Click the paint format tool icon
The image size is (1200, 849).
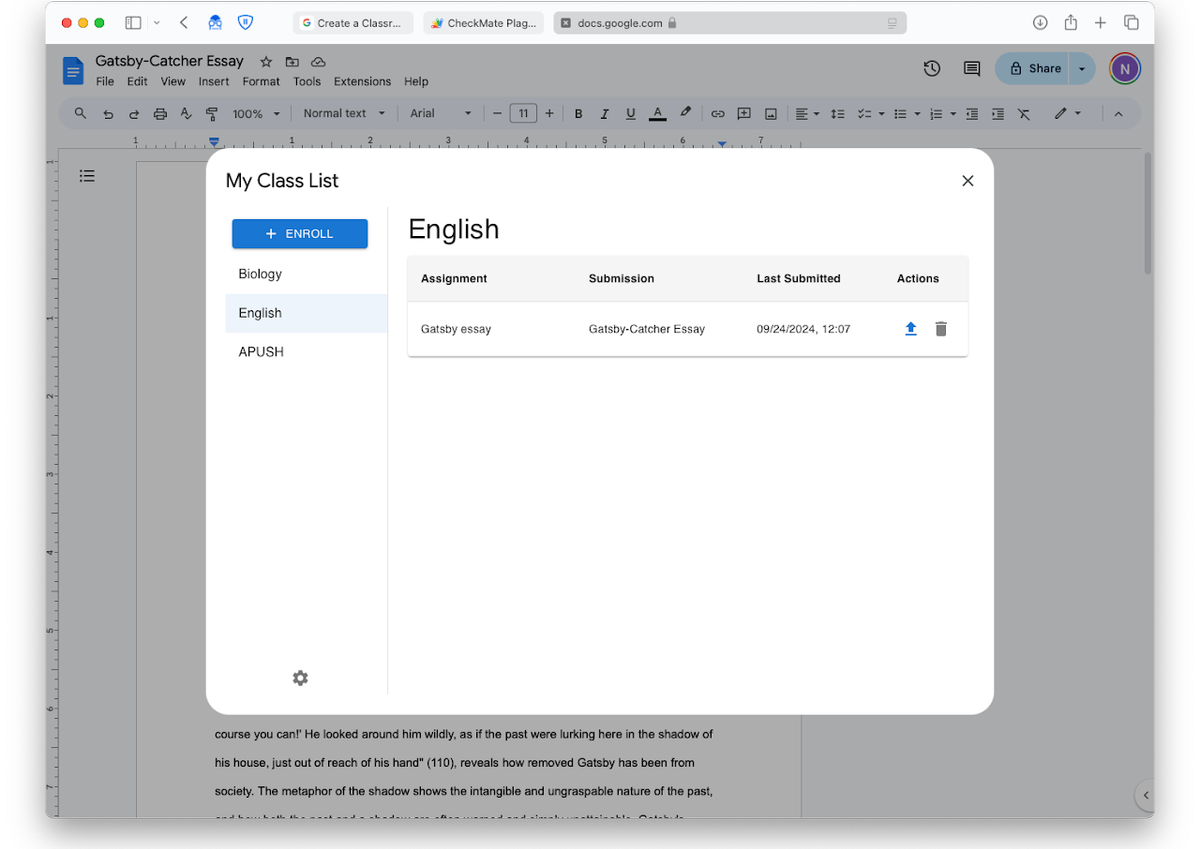[x=211, y=113]
